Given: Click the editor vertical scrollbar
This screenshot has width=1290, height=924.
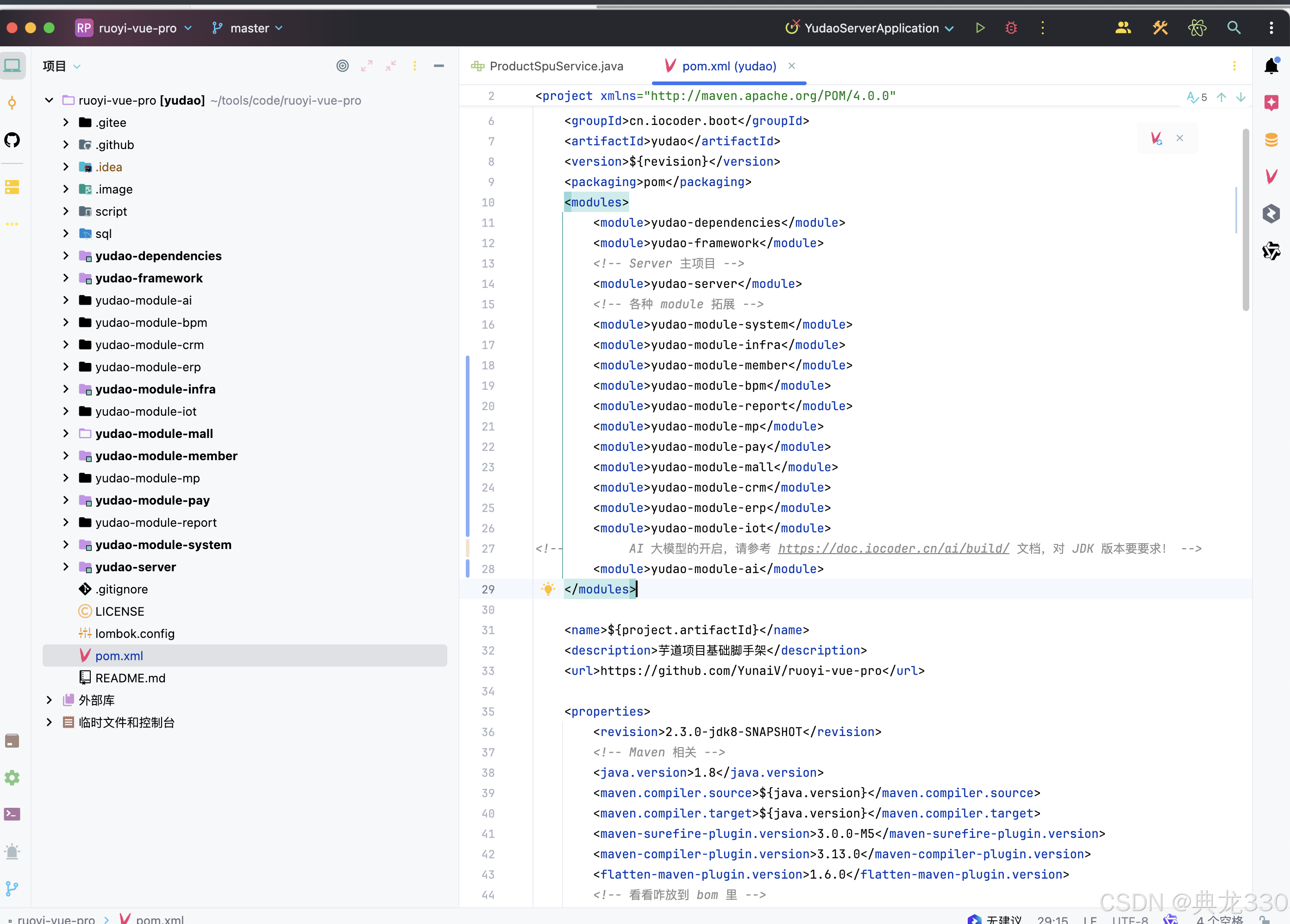Looking at the screenshot, I should [x=1245, y=219].
